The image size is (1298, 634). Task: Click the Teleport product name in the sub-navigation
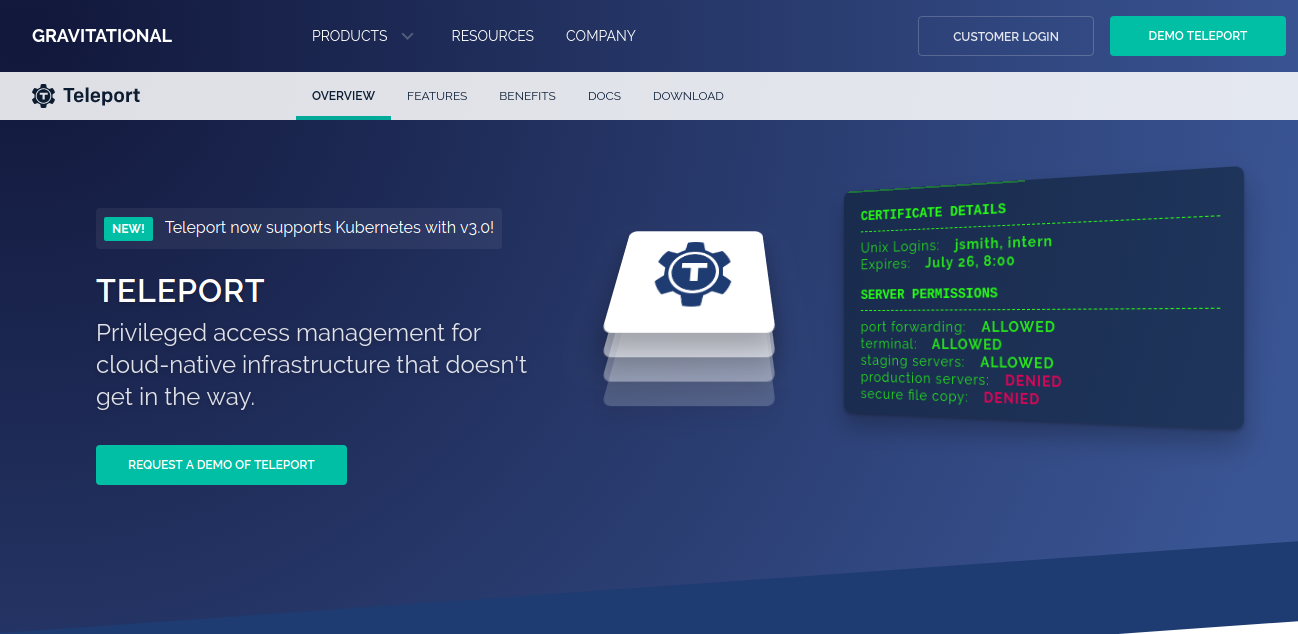(x=101, y=96)
